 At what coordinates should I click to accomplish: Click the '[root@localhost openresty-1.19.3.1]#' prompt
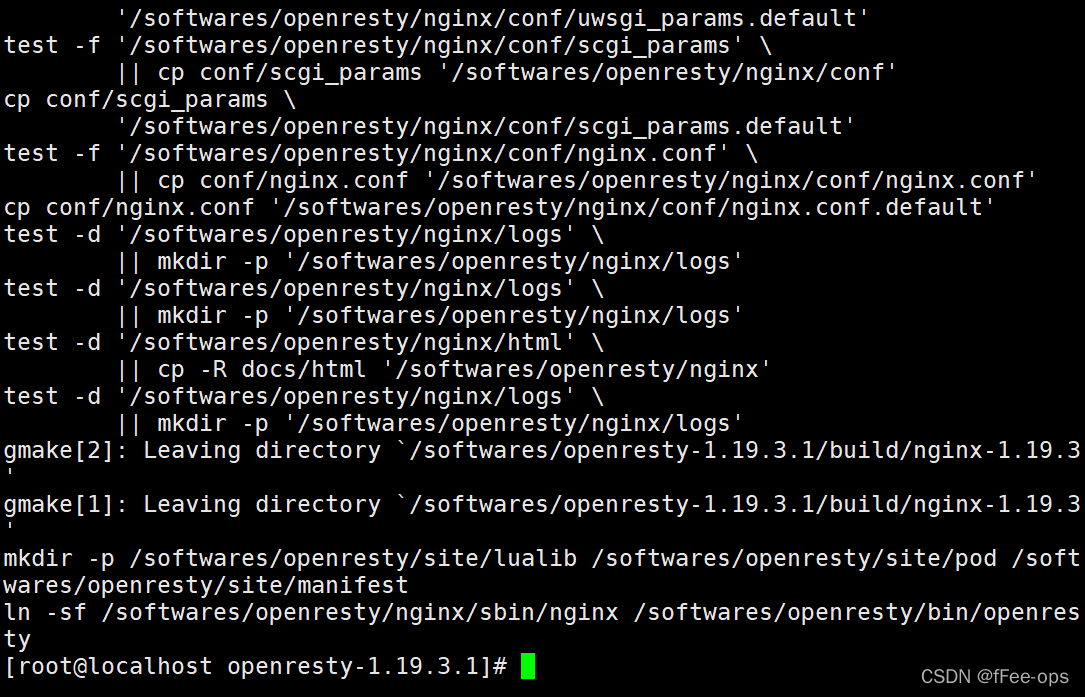pos(256,667)
